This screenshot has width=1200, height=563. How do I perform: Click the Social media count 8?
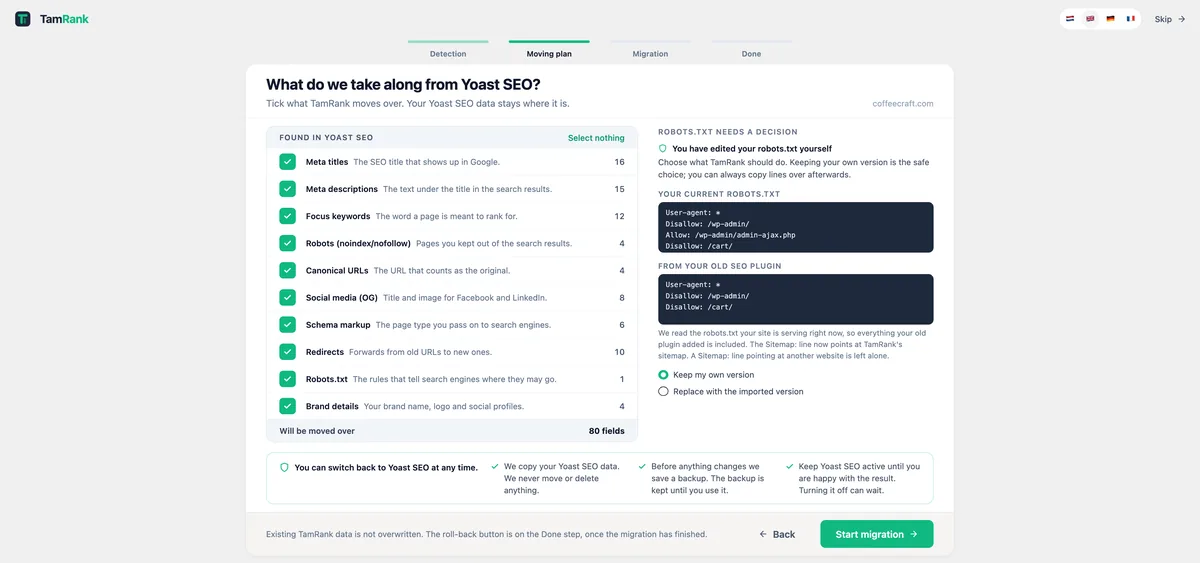click(622, 298)
